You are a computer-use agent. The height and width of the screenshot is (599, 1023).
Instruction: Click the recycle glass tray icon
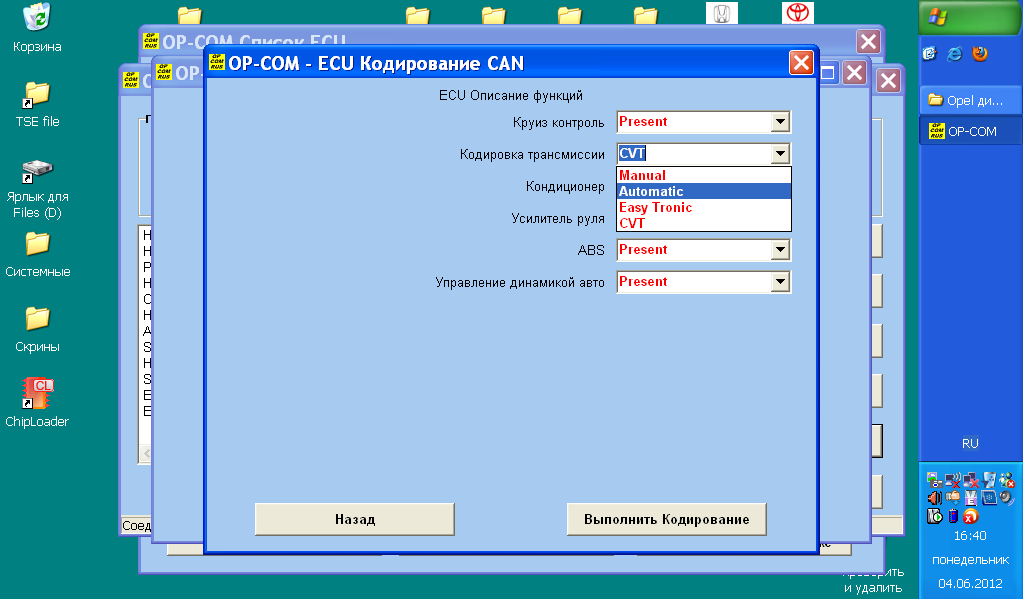(x=989, y=480)
